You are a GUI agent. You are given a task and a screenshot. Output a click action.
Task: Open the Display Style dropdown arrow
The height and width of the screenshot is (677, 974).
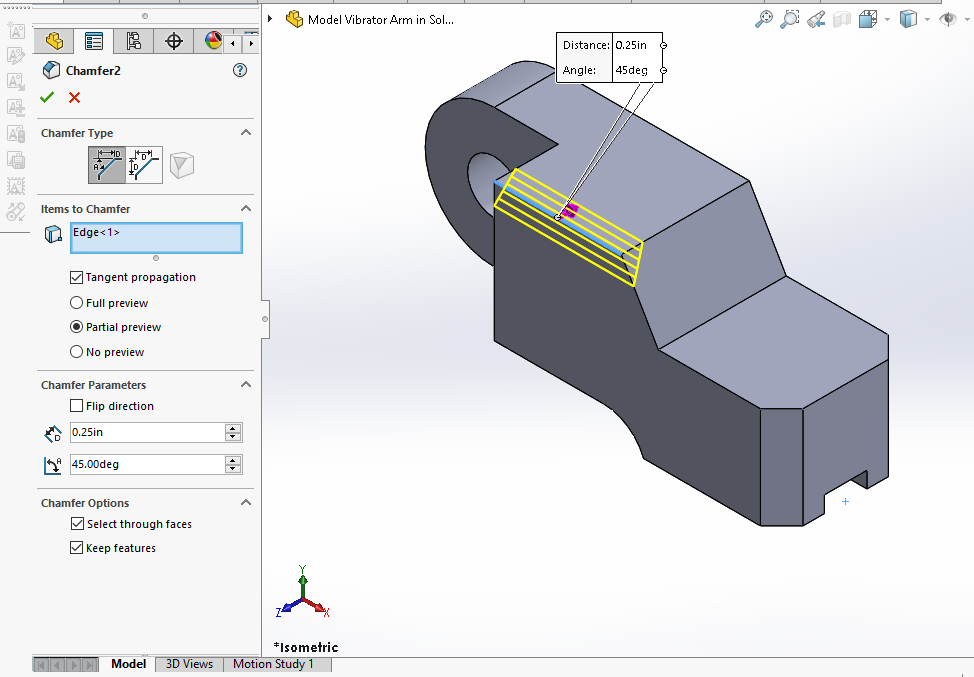click(x=927, y=19)
